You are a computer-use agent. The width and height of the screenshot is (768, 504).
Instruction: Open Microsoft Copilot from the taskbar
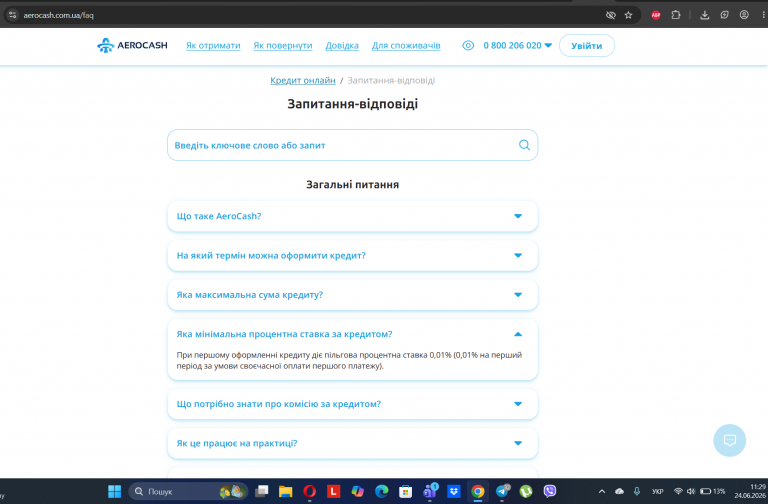pos(358,491)
